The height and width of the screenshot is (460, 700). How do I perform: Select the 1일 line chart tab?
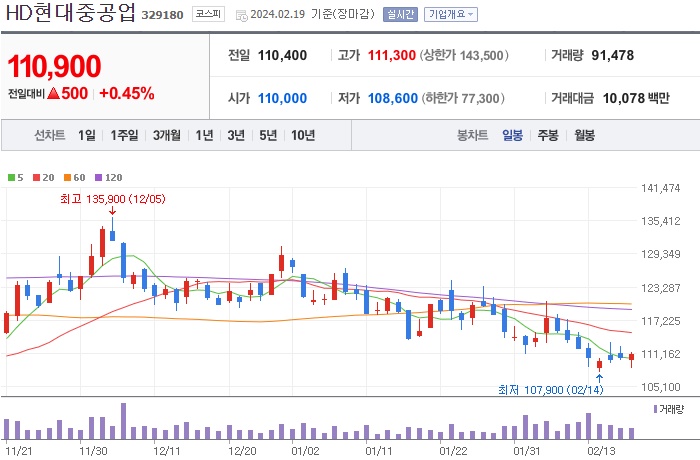[x=87, y=135]
